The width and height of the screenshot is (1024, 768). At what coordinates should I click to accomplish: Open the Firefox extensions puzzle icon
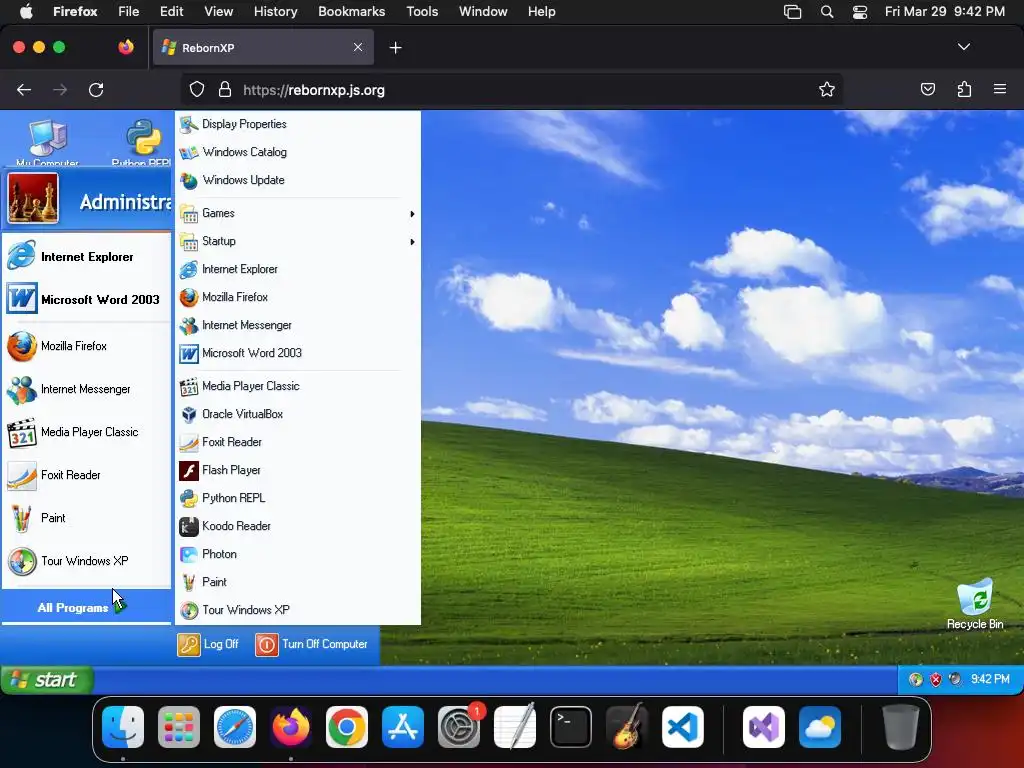pyautogui.click(x=964, y=89)
